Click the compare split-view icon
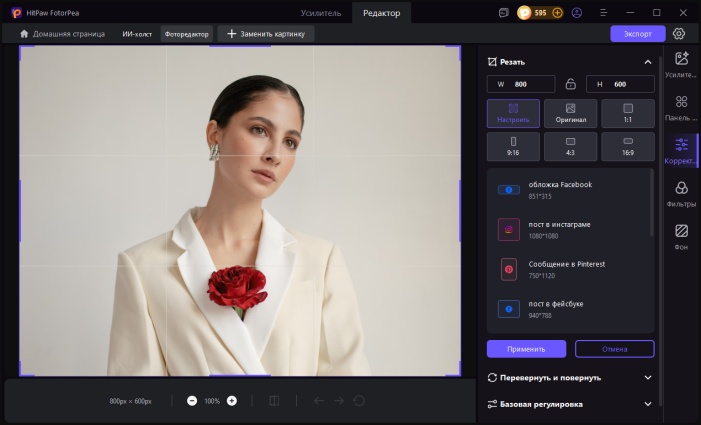Image resolution: width=701 pixels, height=425 pixels. (x=274, y=401)
